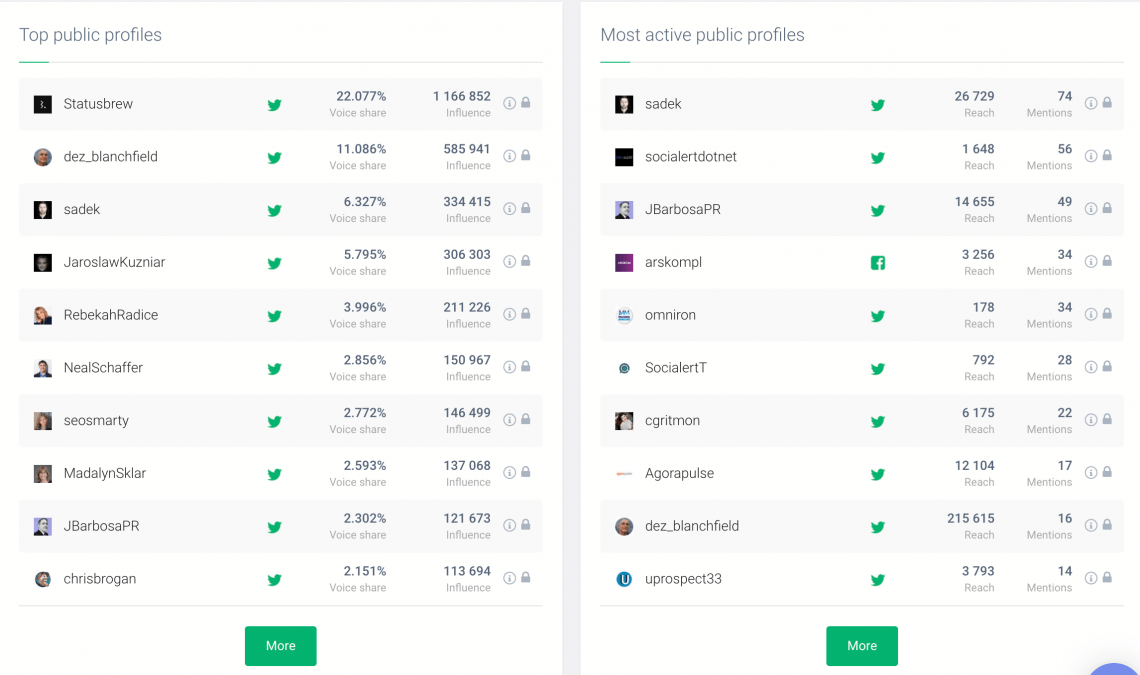This screenshot has height=675, width=1140.
Task: Open info icon for dez_blanchfield top profile
Action: pos(510,156)
